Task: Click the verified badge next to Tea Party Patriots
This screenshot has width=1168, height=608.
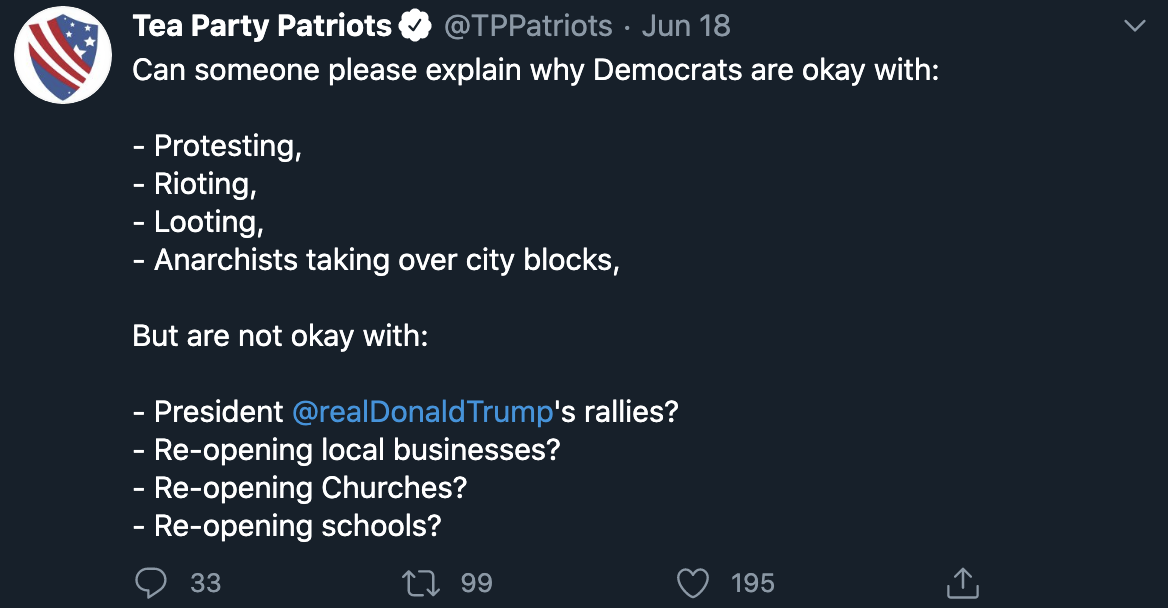Action: 415,26
